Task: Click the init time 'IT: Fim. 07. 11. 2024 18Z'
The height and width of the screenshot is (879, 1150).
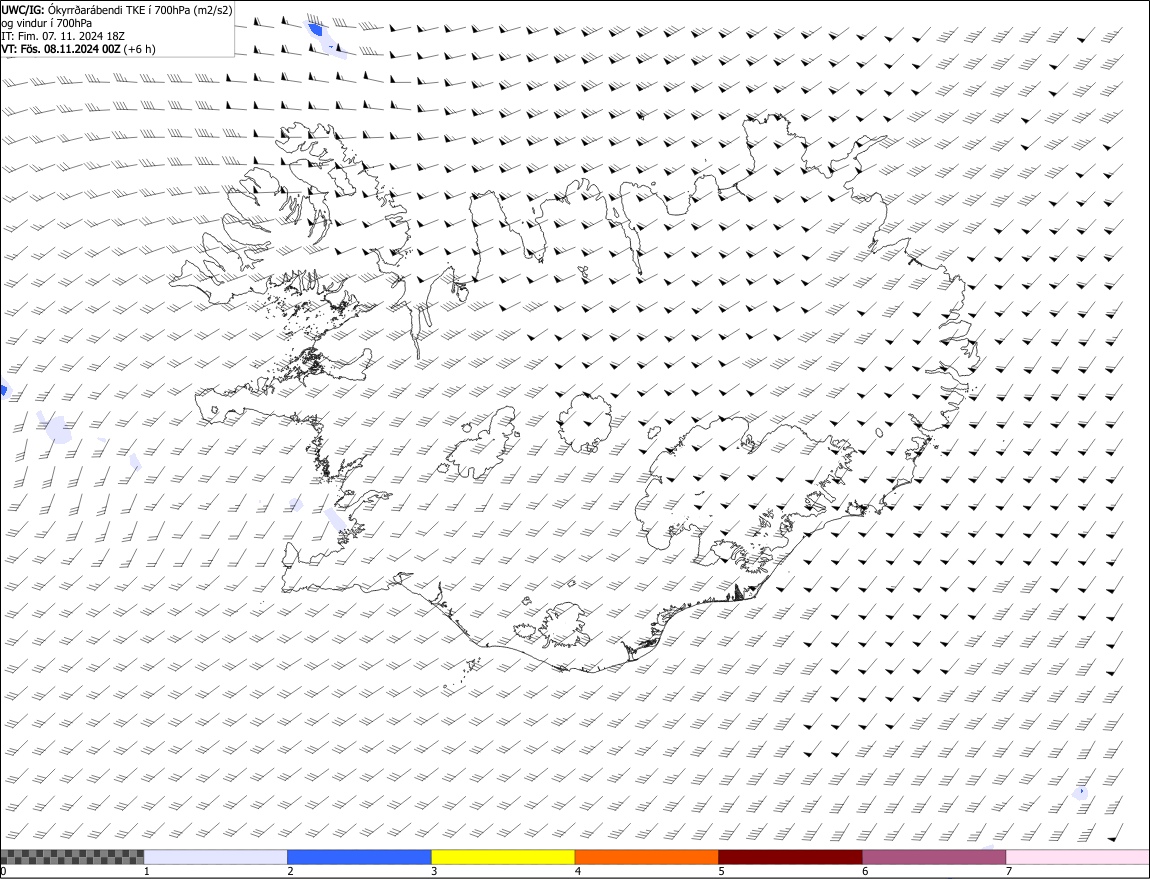Action: (63, 36)
